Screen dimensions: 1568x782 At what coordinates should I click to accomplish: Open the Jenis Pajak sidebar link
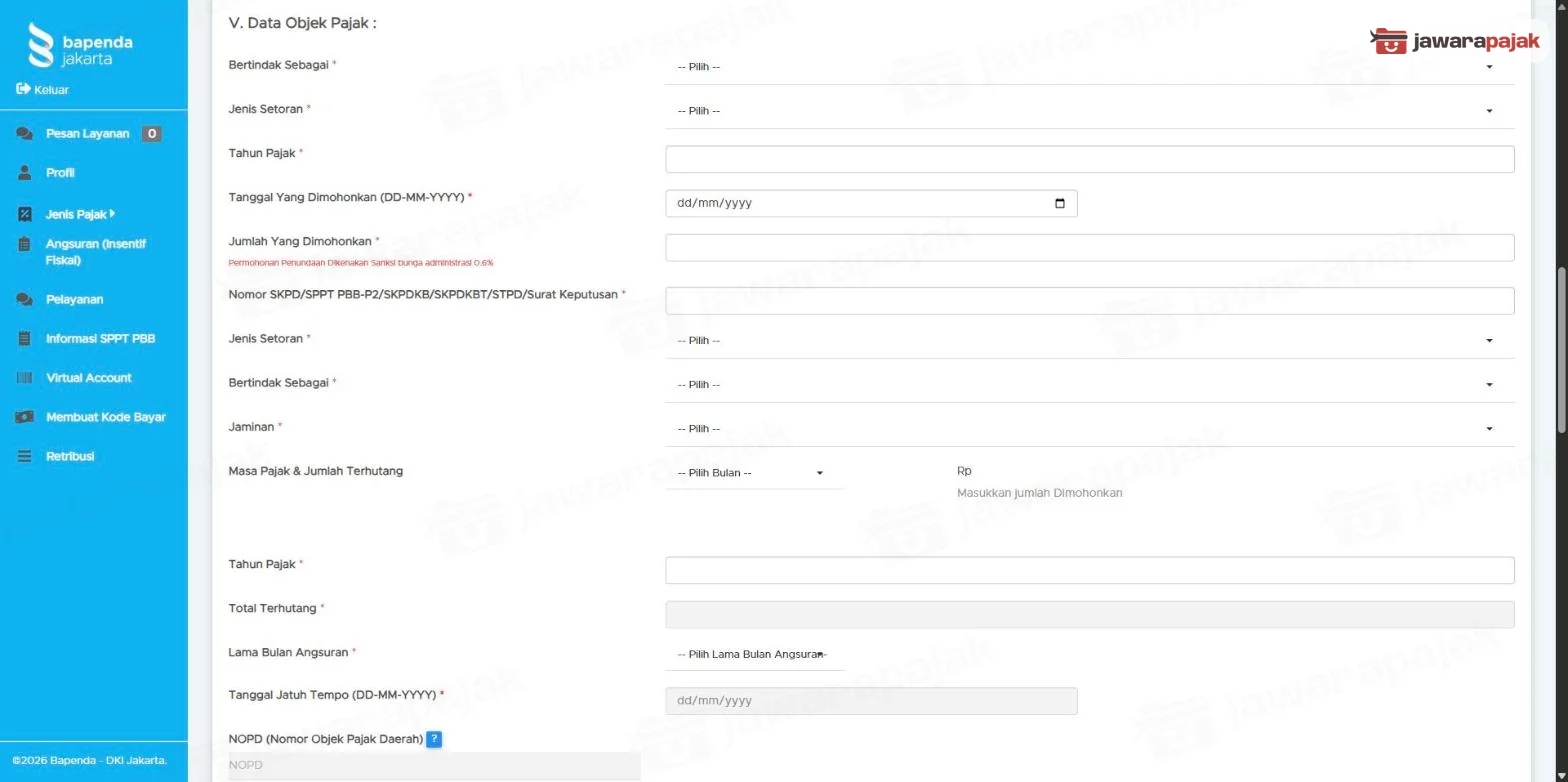click(76, 214)
